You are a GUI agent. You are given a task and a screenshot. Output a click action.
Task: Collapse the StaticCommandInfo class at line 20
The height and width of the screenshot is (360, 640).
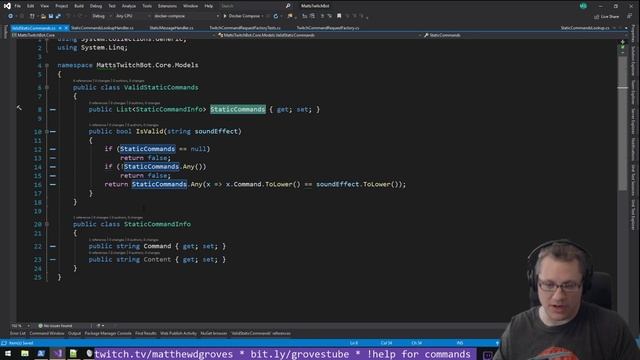point(47,224)
